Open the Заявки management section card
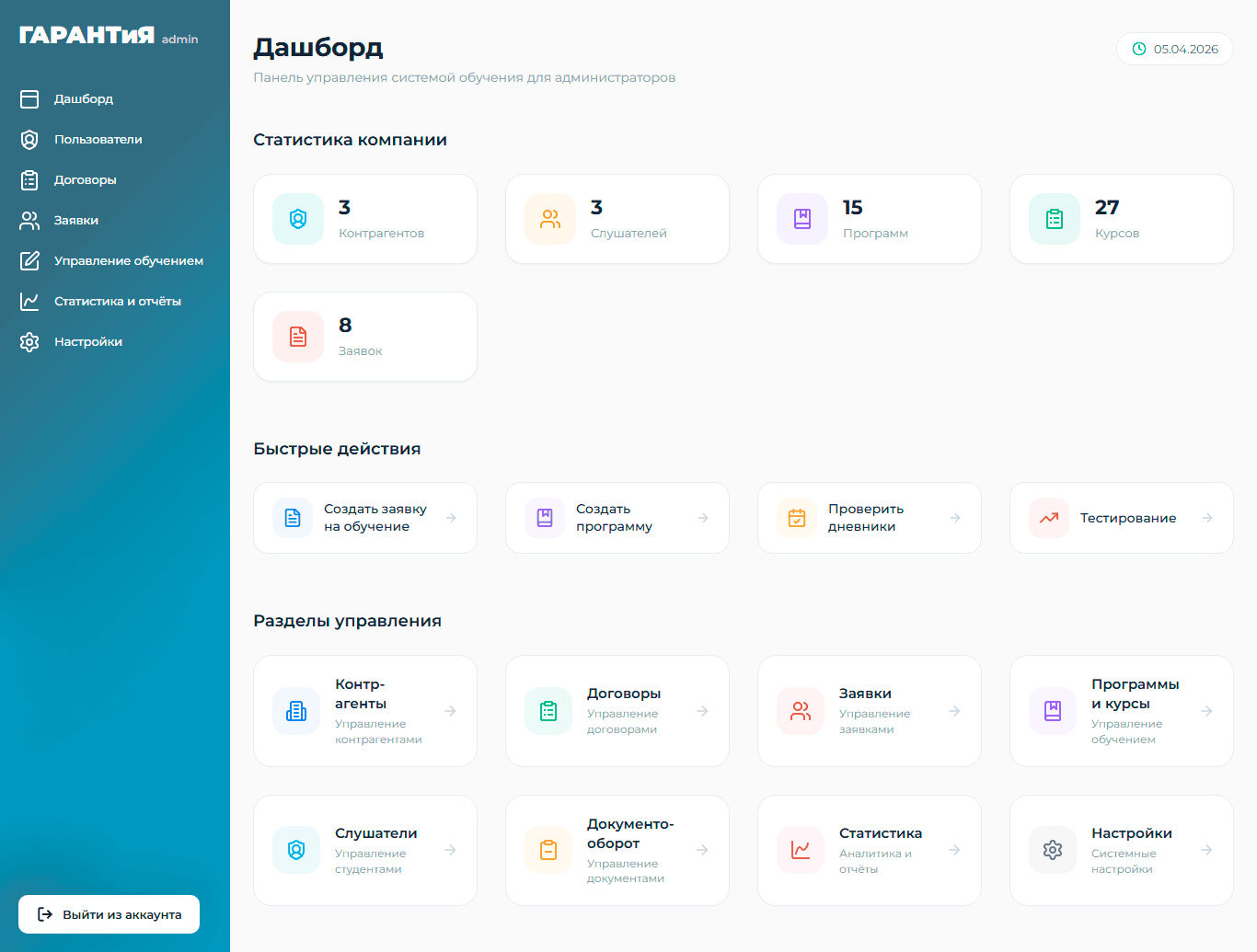This screenshot has width=1257, height=952. 870,711
